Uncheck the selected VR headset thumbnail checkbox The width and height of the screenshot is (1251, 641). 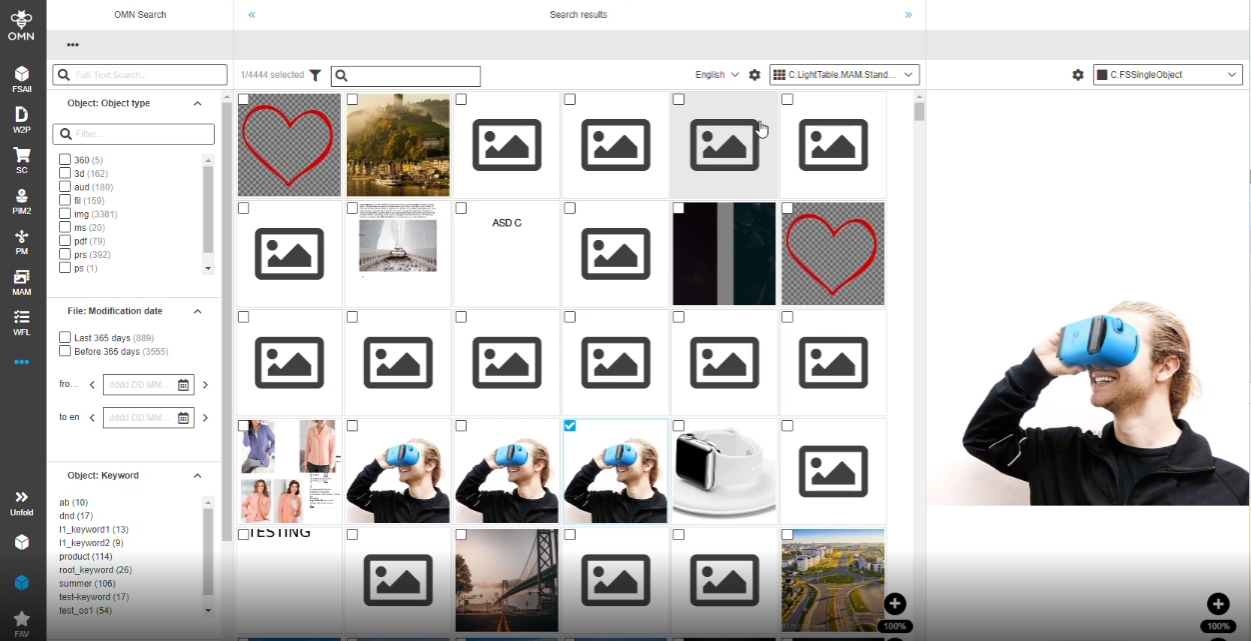[570, 426]
